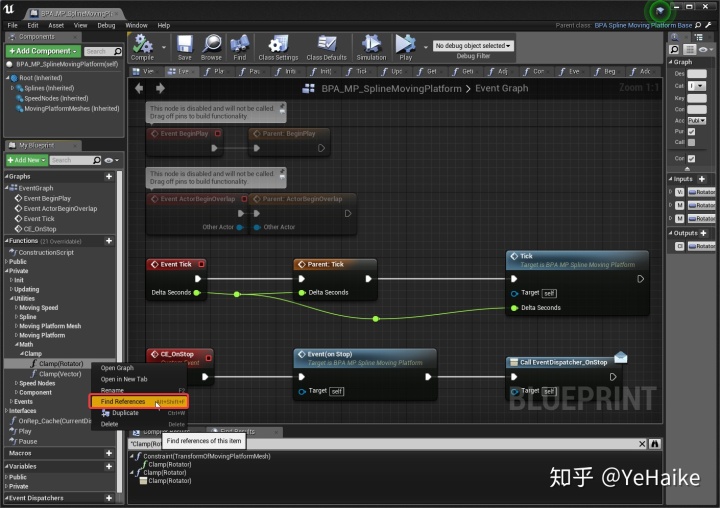This screenshot has width=720, height=508.
Task: Open the Add New dropdown
Action: tap(27, 160)
